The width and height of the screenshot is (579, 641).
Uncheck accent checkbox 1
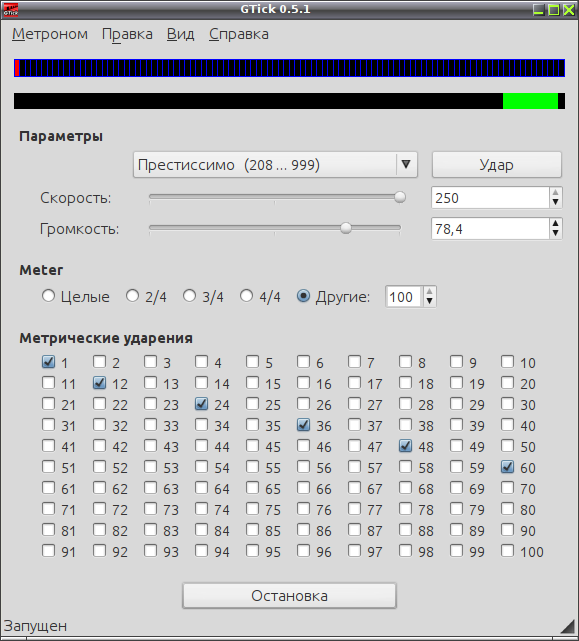tap(48, 362)
